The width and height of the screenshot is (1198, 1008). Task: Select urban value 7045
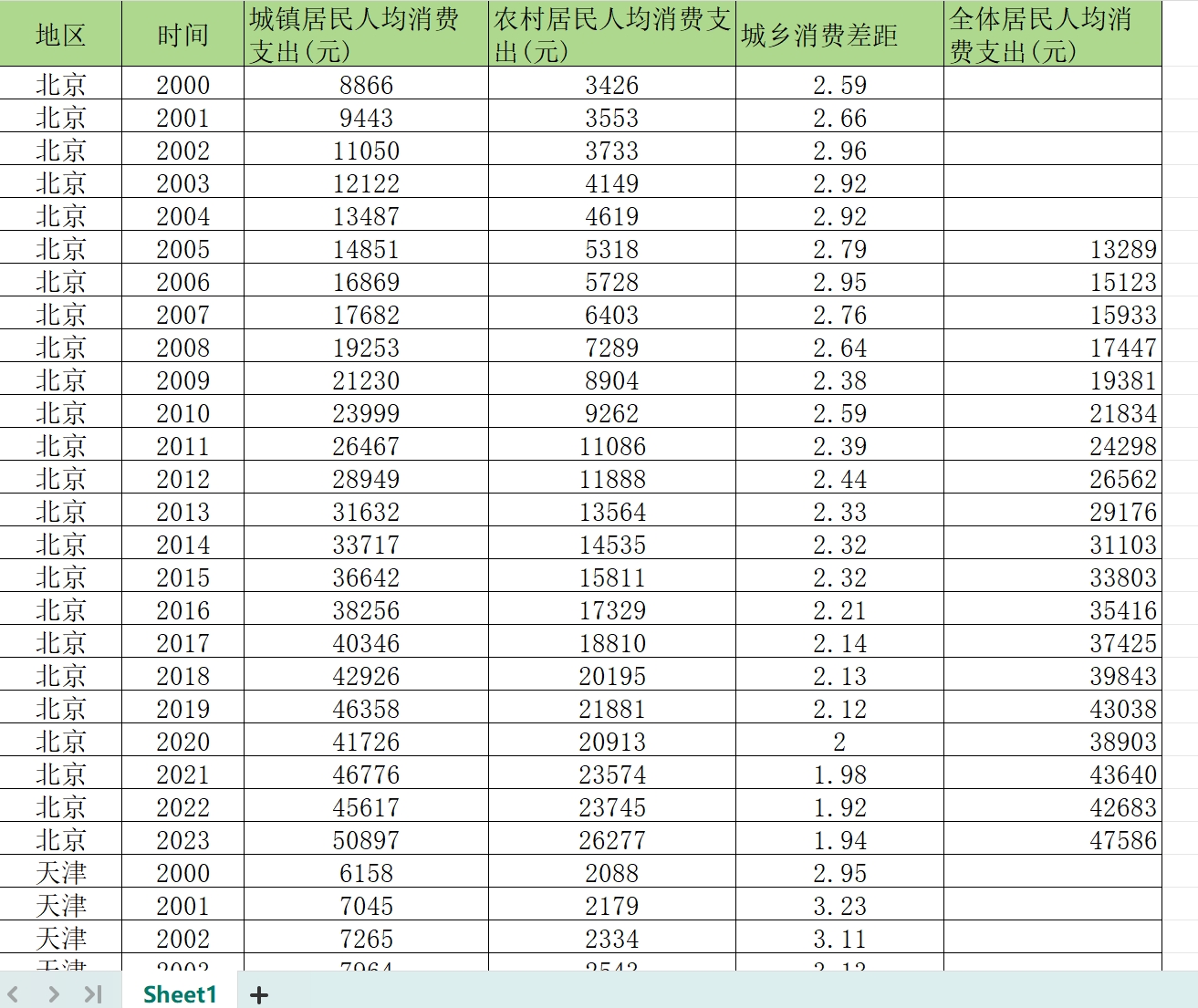366,905
